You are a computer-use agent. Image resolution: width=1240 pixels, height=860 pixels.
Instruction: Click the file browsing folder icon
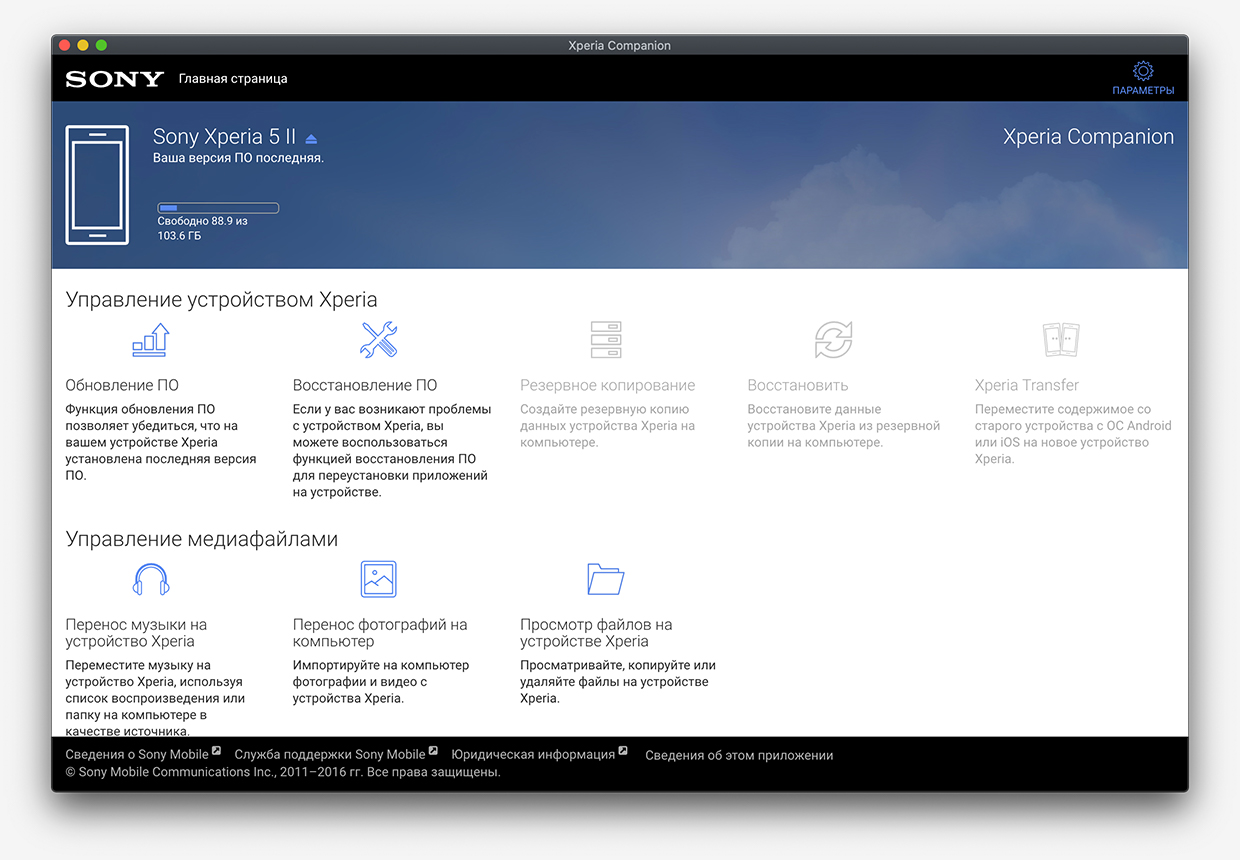[x=606, y=579]
